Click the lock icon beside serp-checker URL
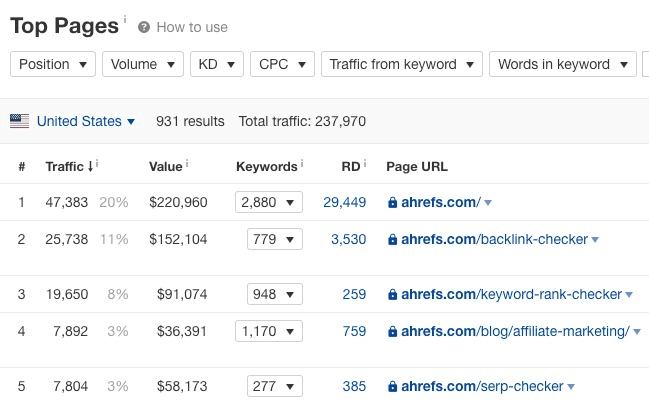Screen dimensions: 649x401 [392, 386]
